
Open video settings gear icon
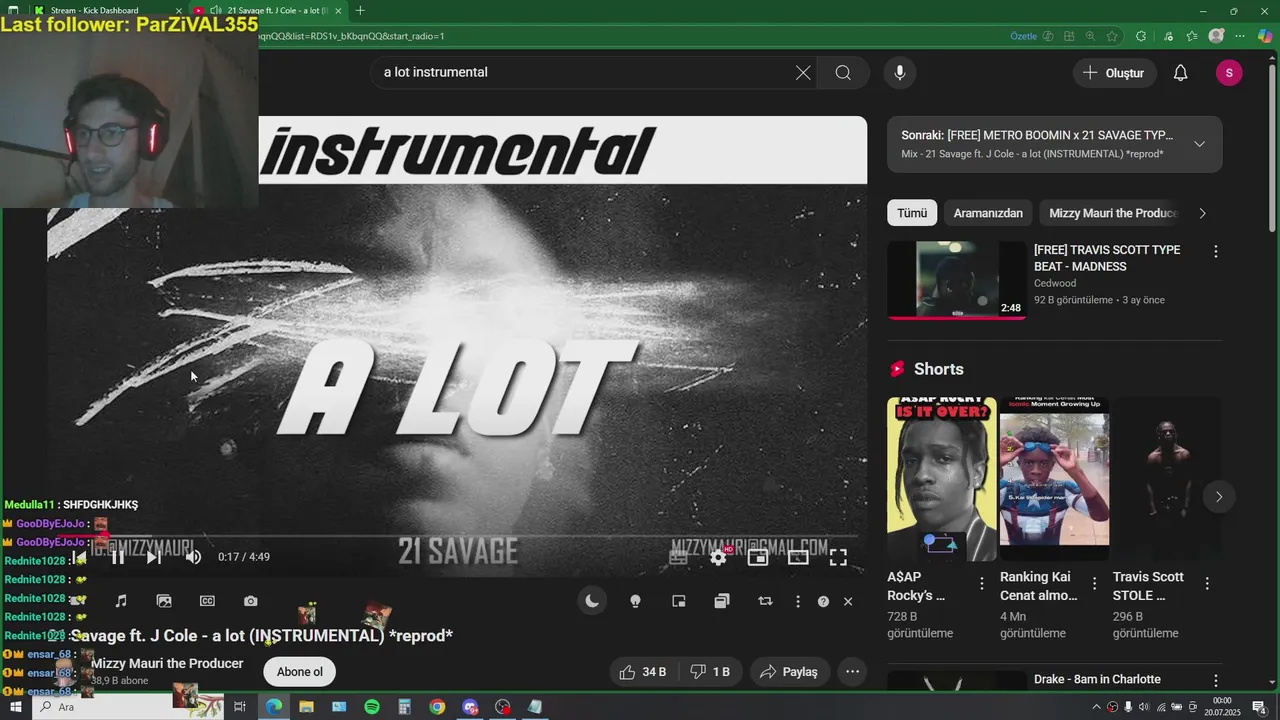tap(718, 557)
